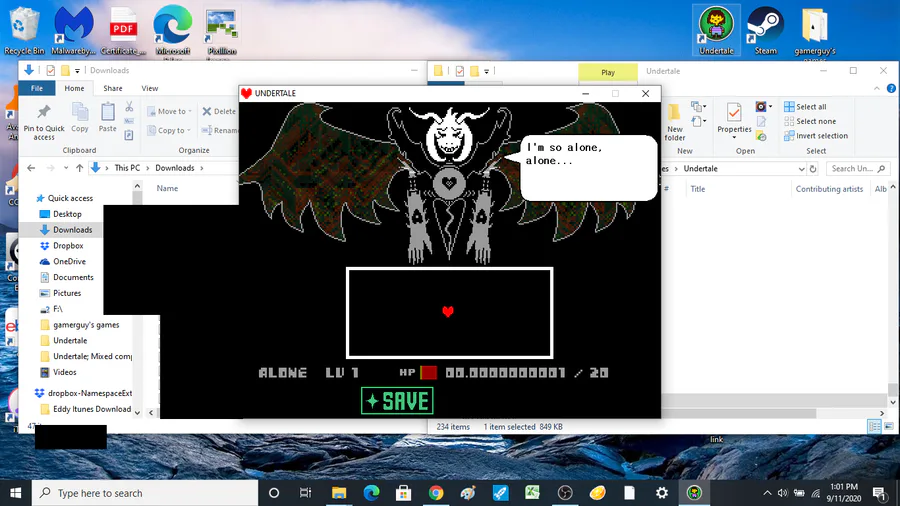Open Microsoft Edge from the taskbar
Viewport: 900px width, 506px height.
pyautogui.click(x=371, y=493)
